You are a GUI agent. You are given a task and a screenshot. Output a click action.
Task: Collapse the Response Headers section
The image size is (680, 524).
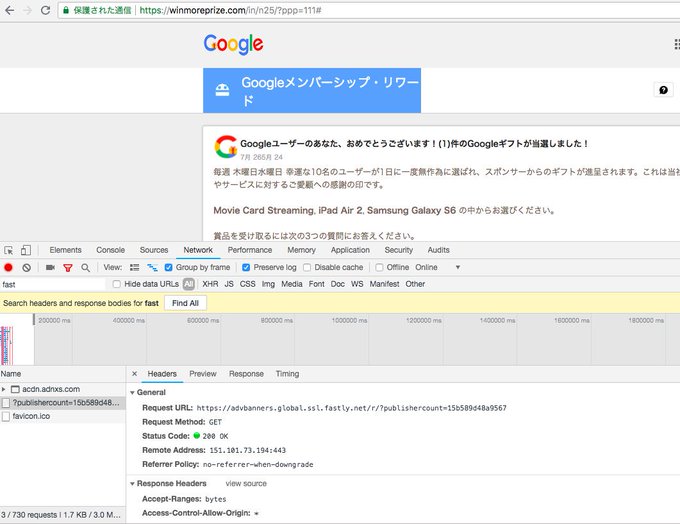tap(132, 484)
